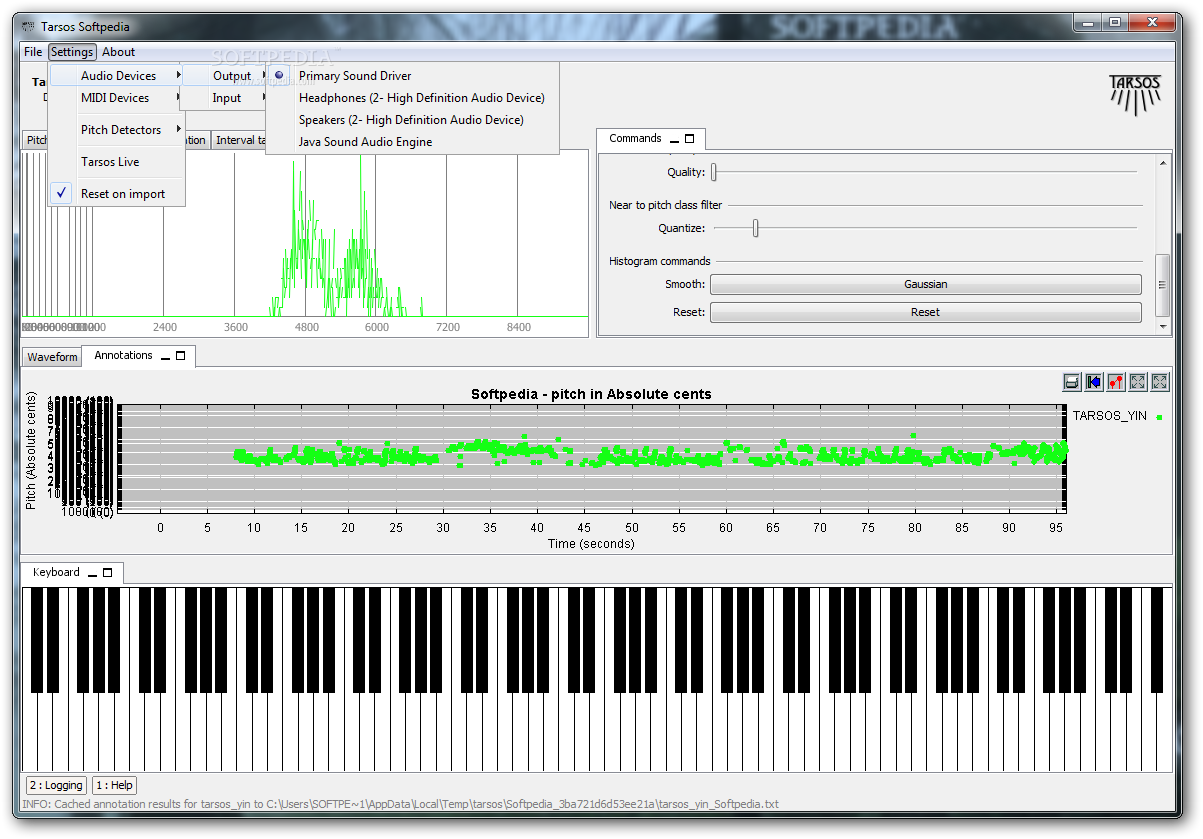Open the Input submenu
The image size is (1203, 839).
click(x=225, y=98)
